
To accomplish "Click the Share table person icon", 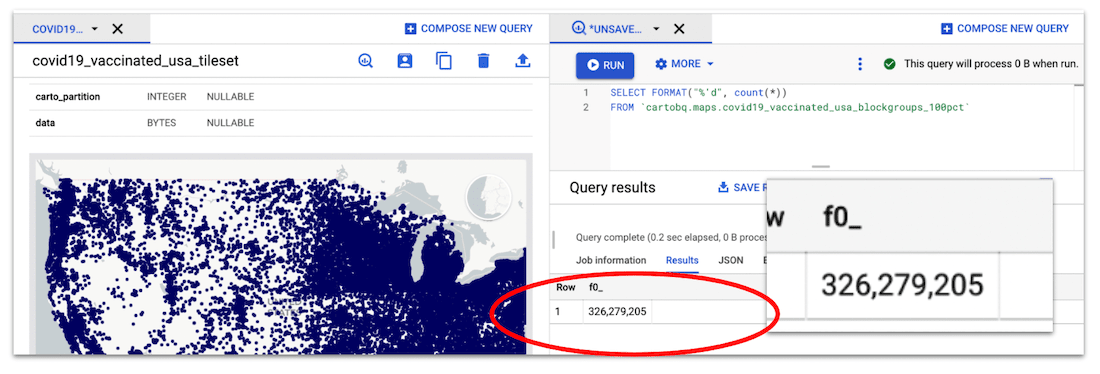I will (x=405, y=61).
